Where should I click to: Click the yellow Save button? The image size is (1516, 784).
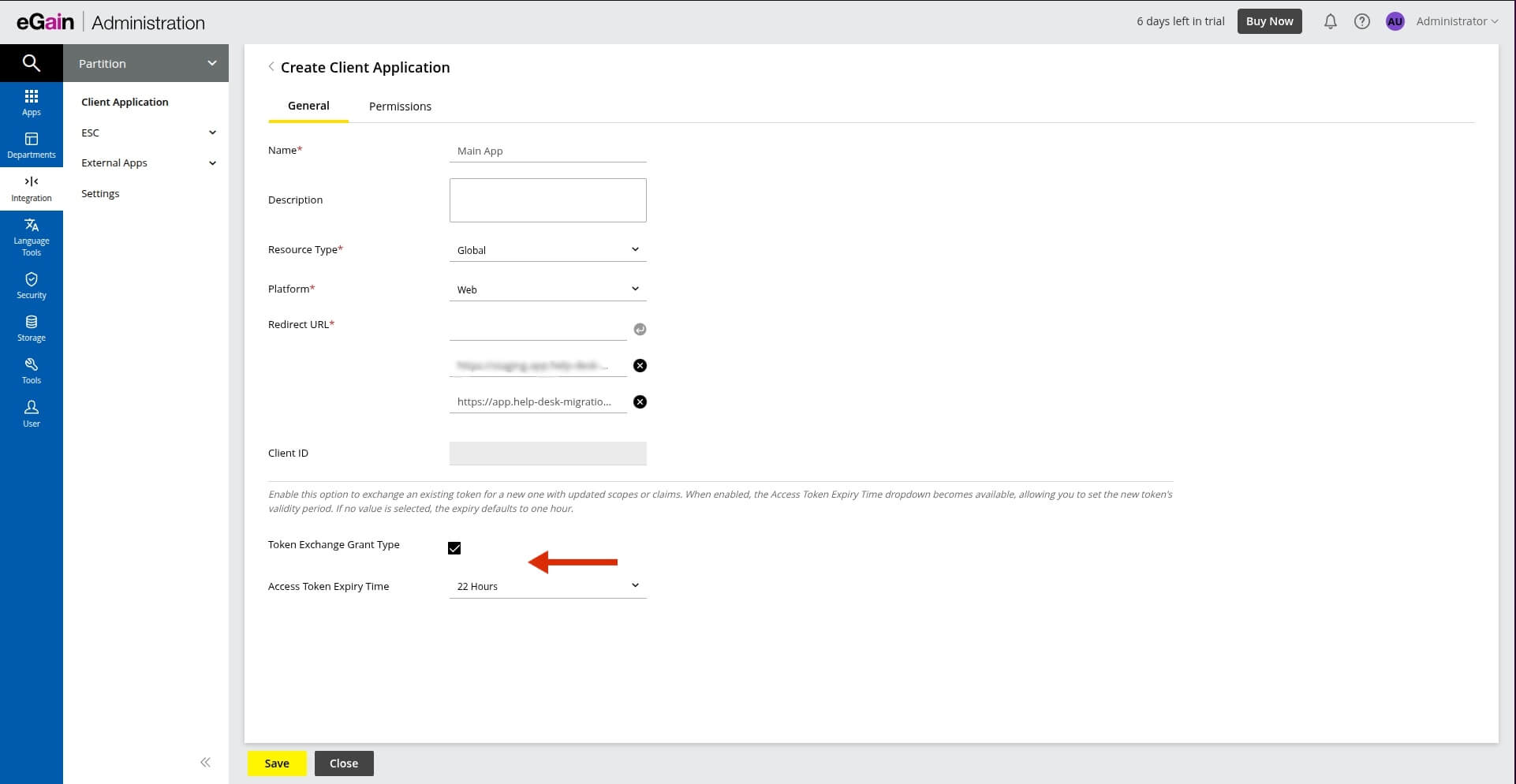277,763
